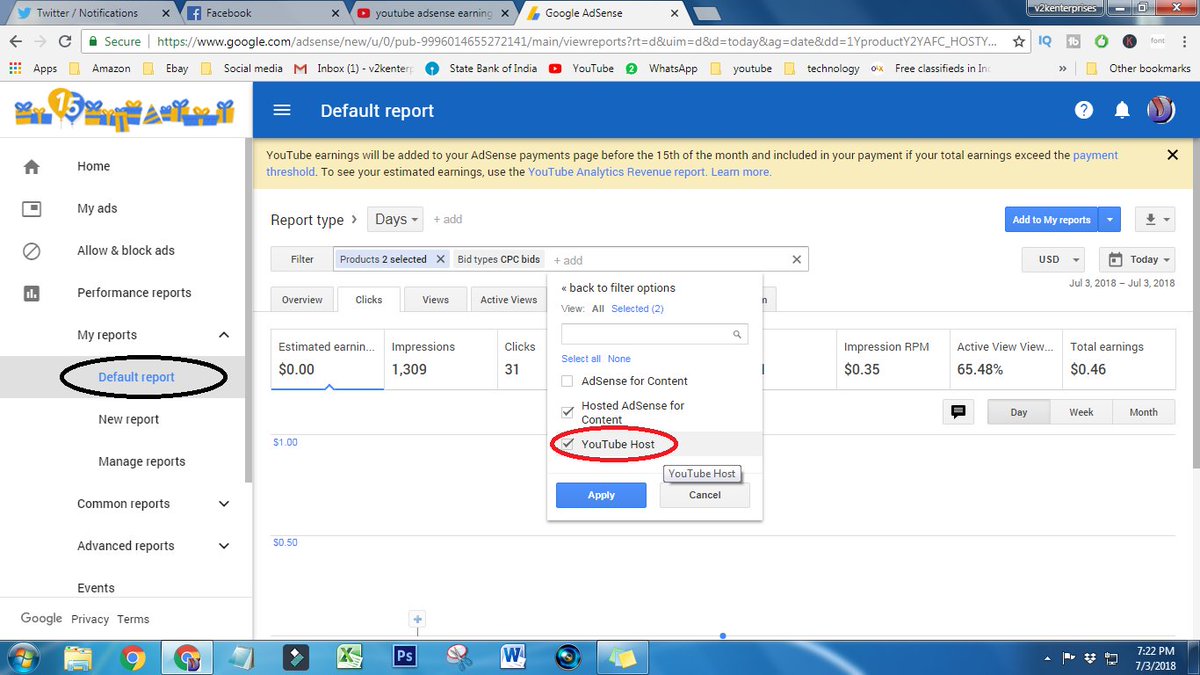This screenshot has height=675, width=1200.
Task: Select the Views tab
Action: coord(435,299)
